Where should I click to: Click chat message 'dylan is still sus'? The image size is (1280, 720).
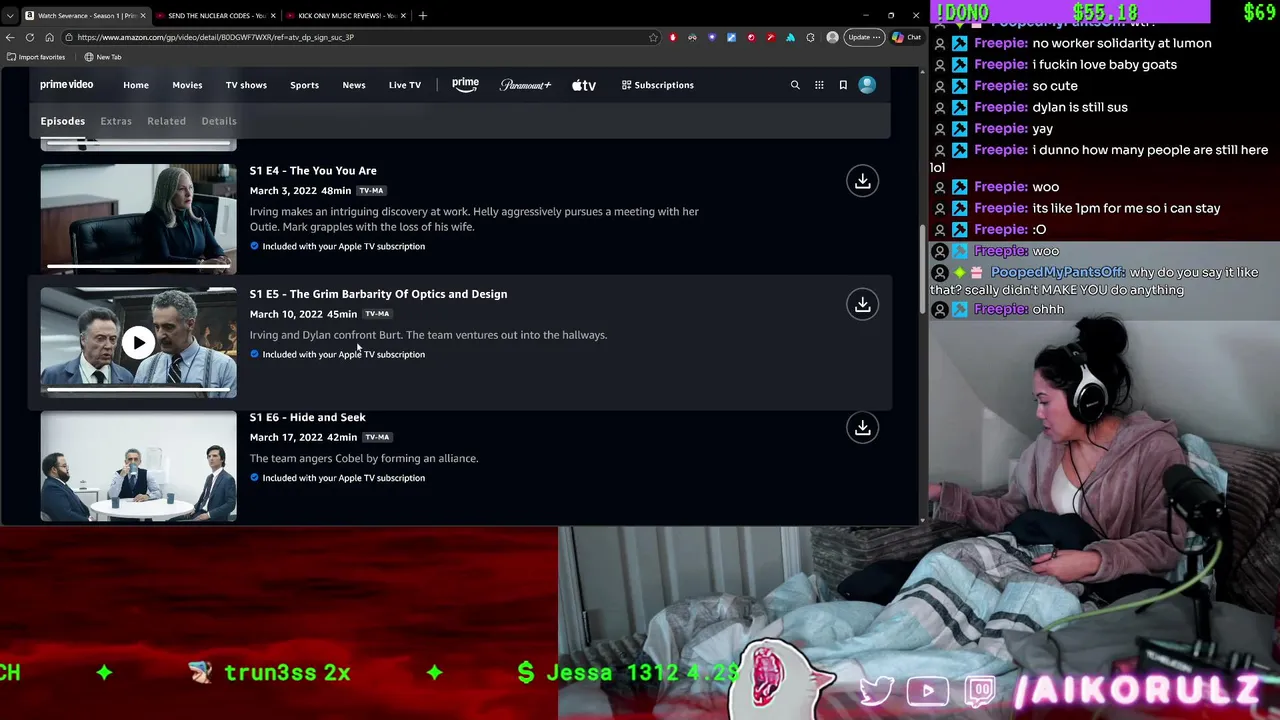click(1080, 107)
